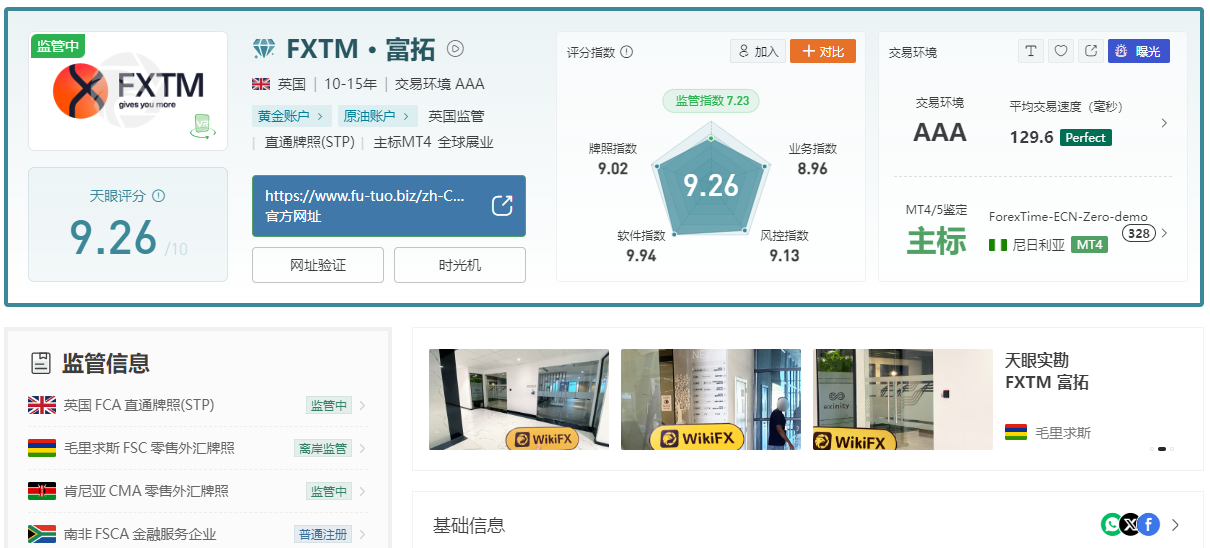Click the 网址验证 button

point(318,265)
